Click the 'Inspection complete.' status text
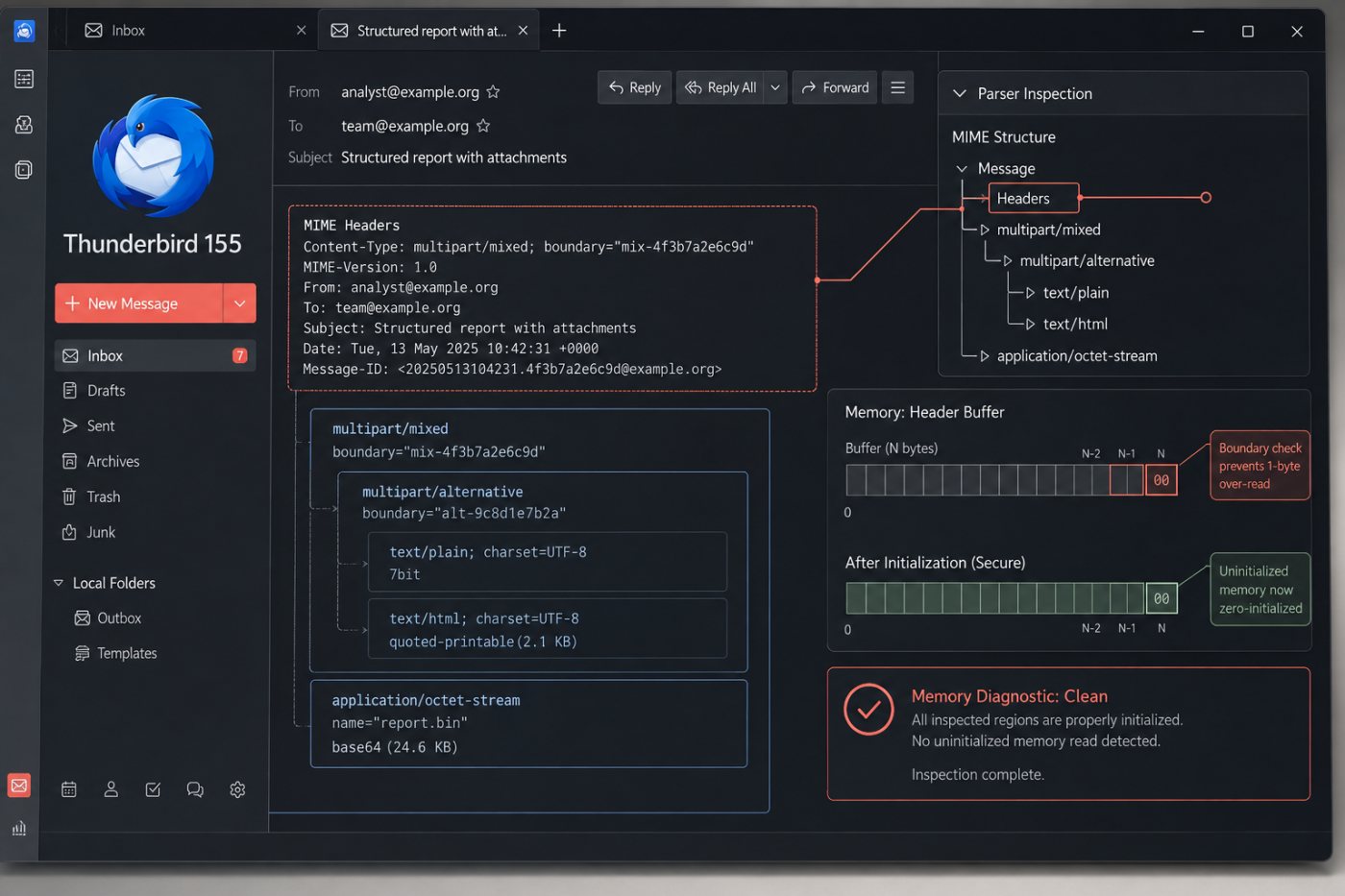This screenshot has height=896, width=1345. (x=978, y=775)
